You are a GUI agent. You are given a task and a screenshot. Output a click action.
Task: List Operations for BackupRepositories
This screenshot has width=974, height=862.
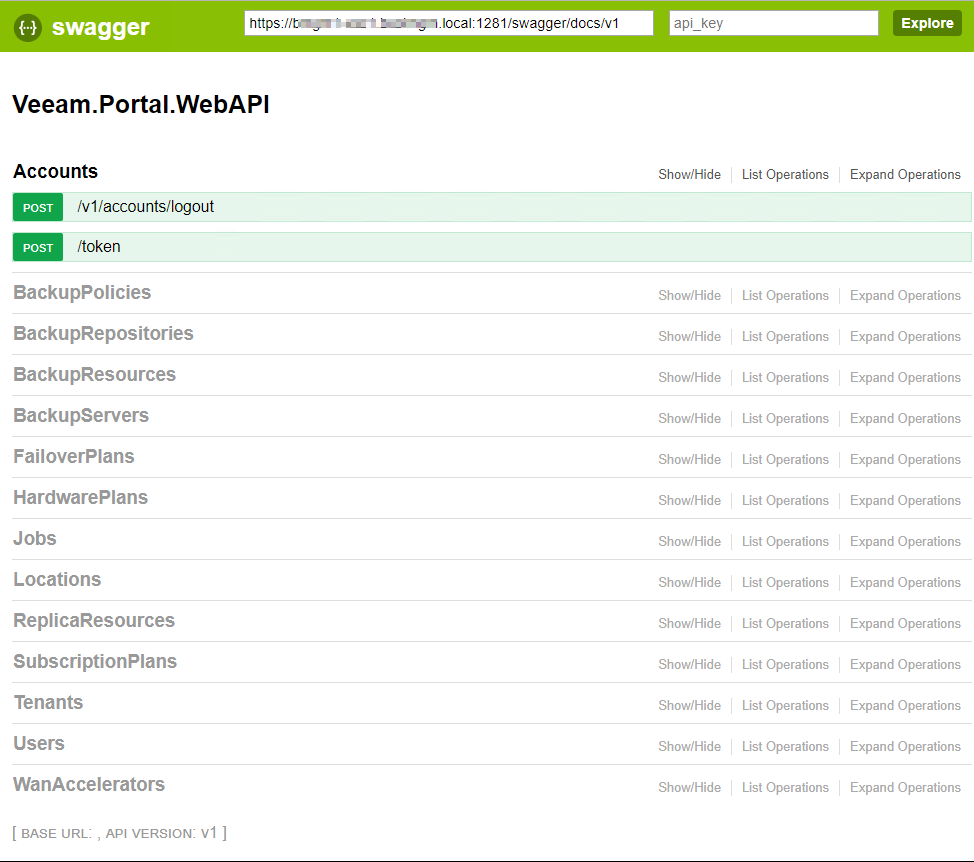point(785,337)
